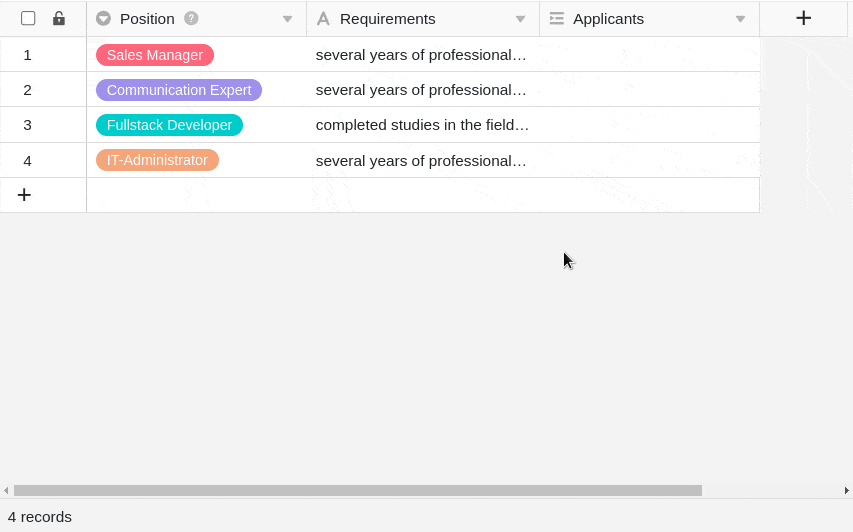This screenshot has width=853, height=532.
Task: Open the Requirements column dropdown arrow
Action: (x=521, y=19)
